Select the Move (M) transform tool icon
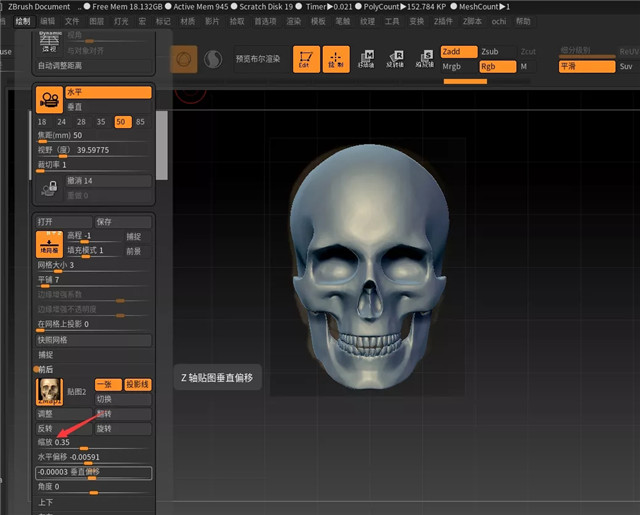 pyautogui.click(x=366, y=60)
